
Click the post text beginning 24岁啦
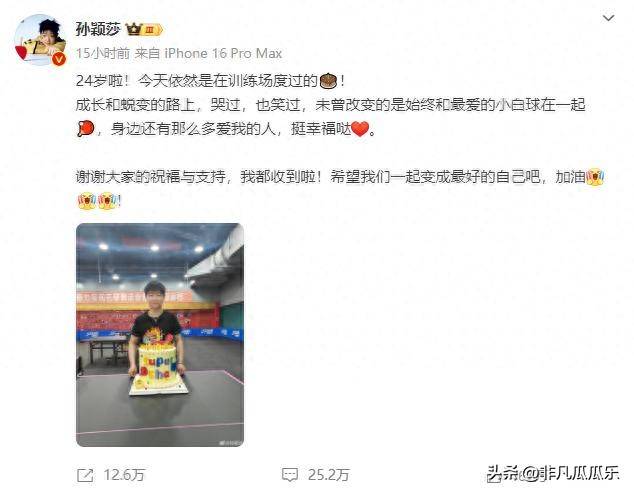210,81
